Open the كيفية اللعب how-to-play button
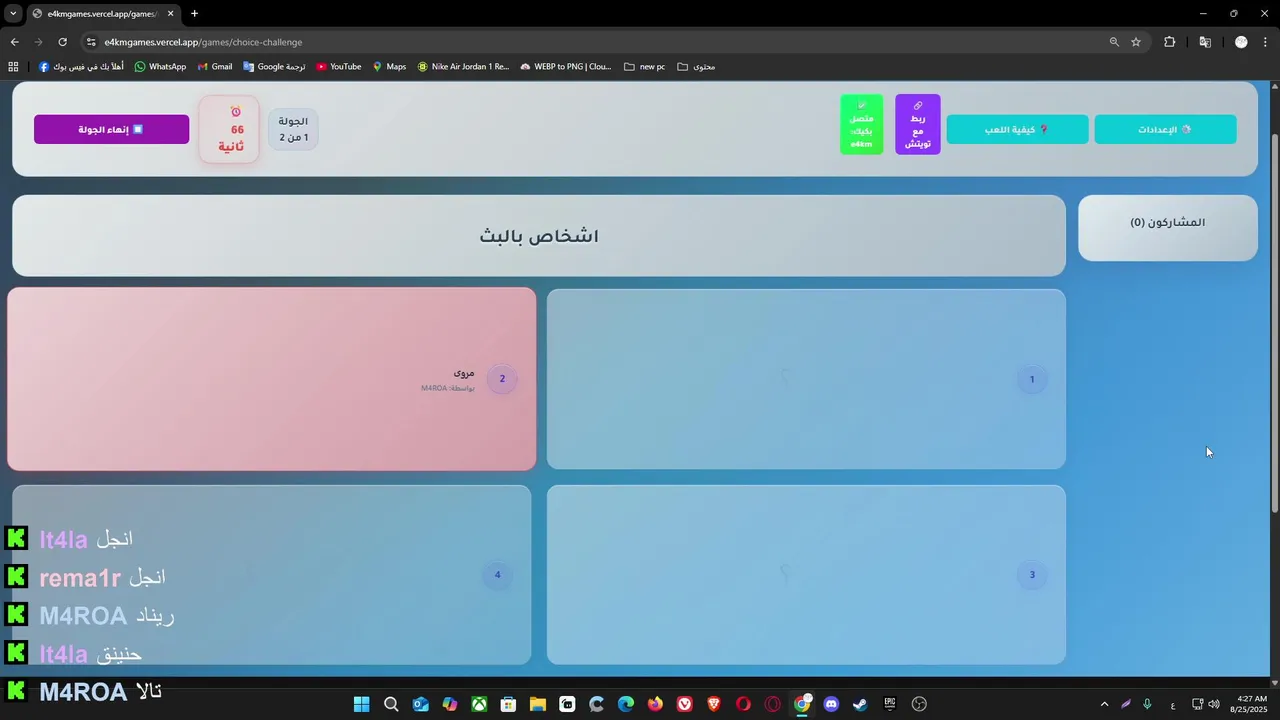This screenshot has height=720, width=1280. coord(1017,129)
